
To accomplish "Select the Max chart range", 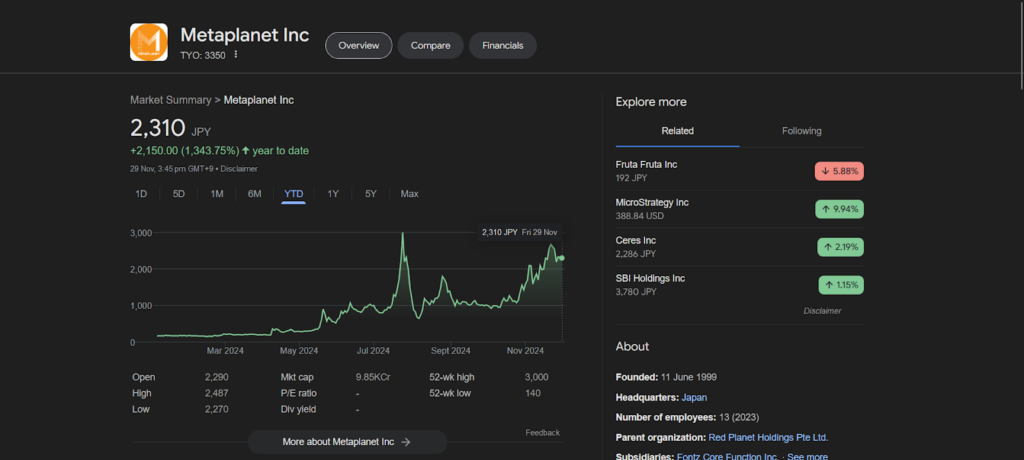I will pyautogui.click(x=409, y=194).
